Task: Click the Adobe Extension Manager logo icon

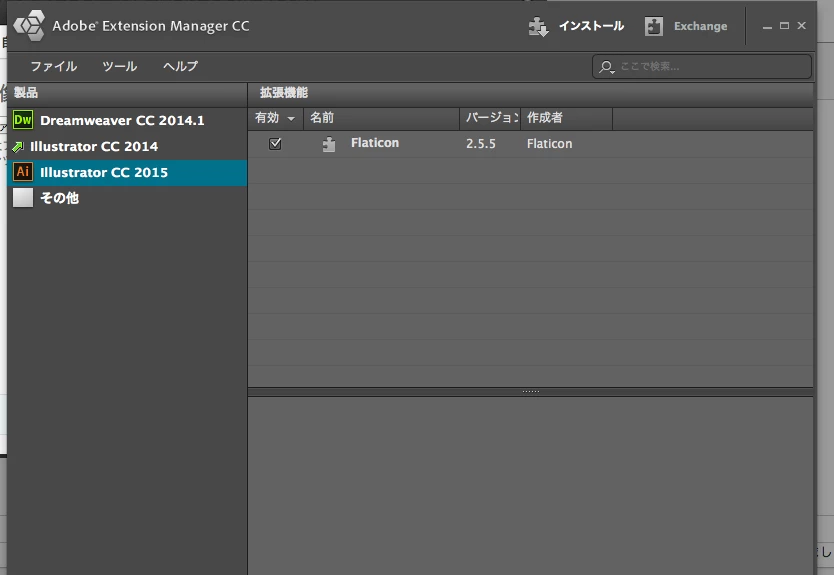Action: [x=29, y=25]
